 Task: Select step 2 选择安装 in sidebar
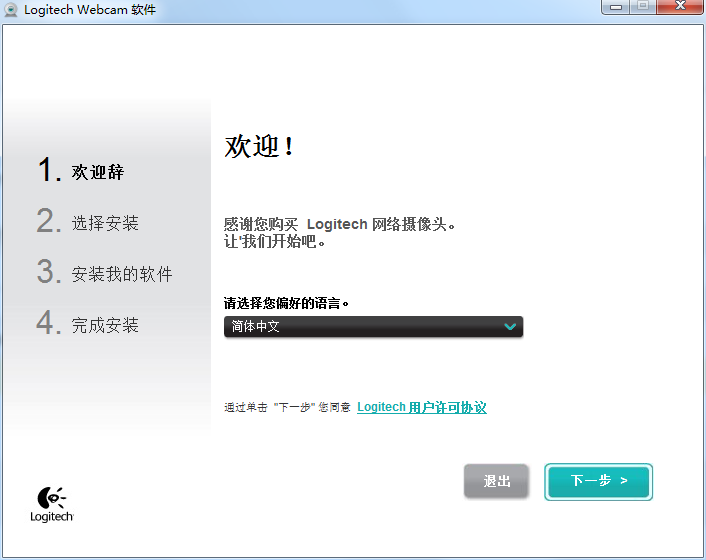pos(88,221)
